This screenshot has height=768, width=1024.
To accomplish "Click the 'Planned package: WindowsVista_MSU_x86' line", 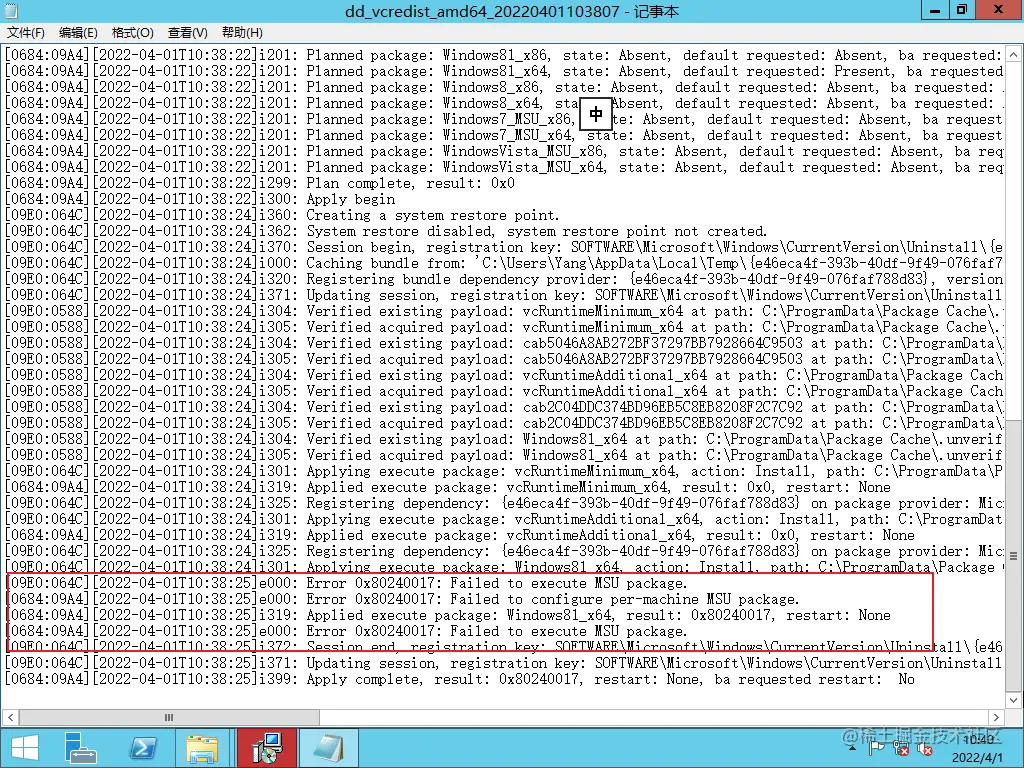I will point(504,152).
